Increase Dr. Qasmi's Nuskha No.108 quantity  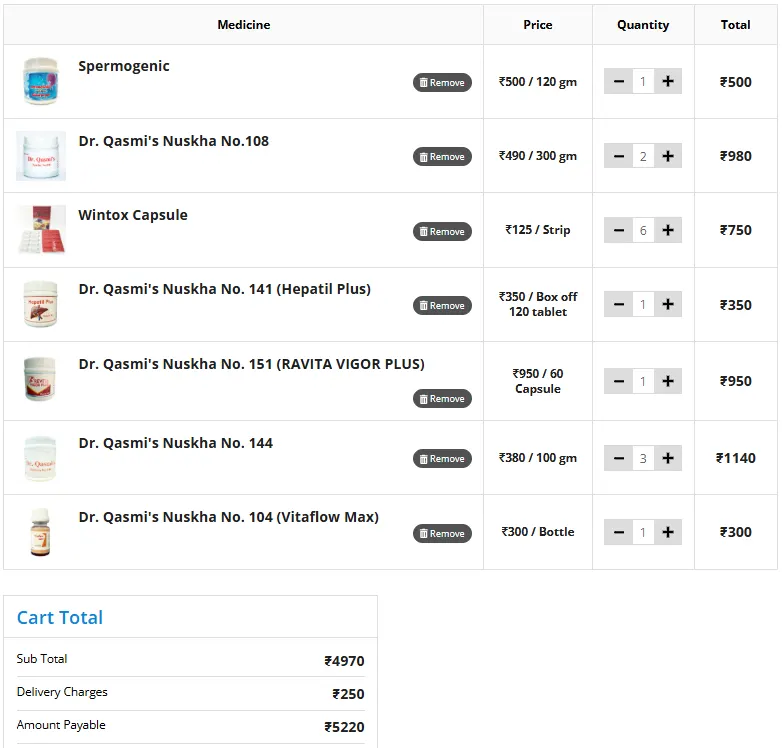(x=668, y=156)
